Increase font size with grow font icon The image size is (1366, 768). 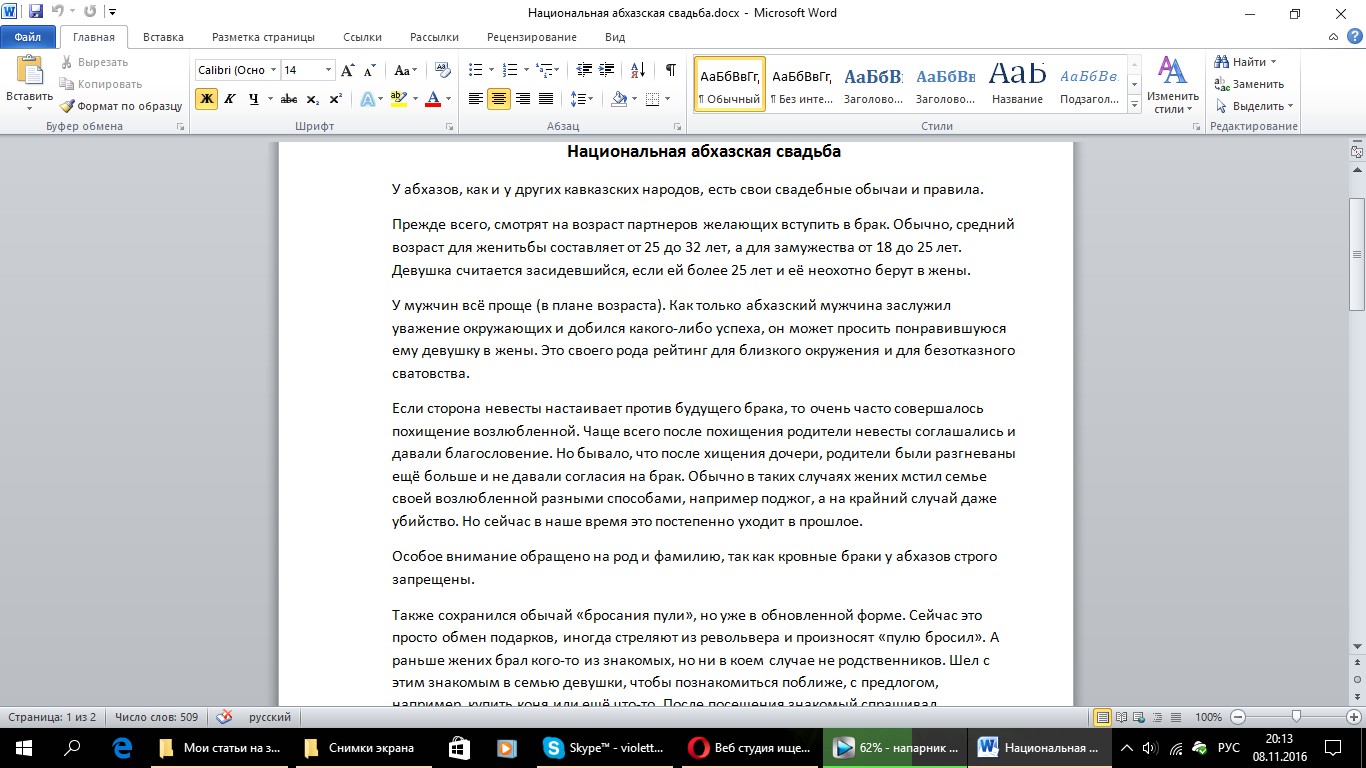pos(348,70)
